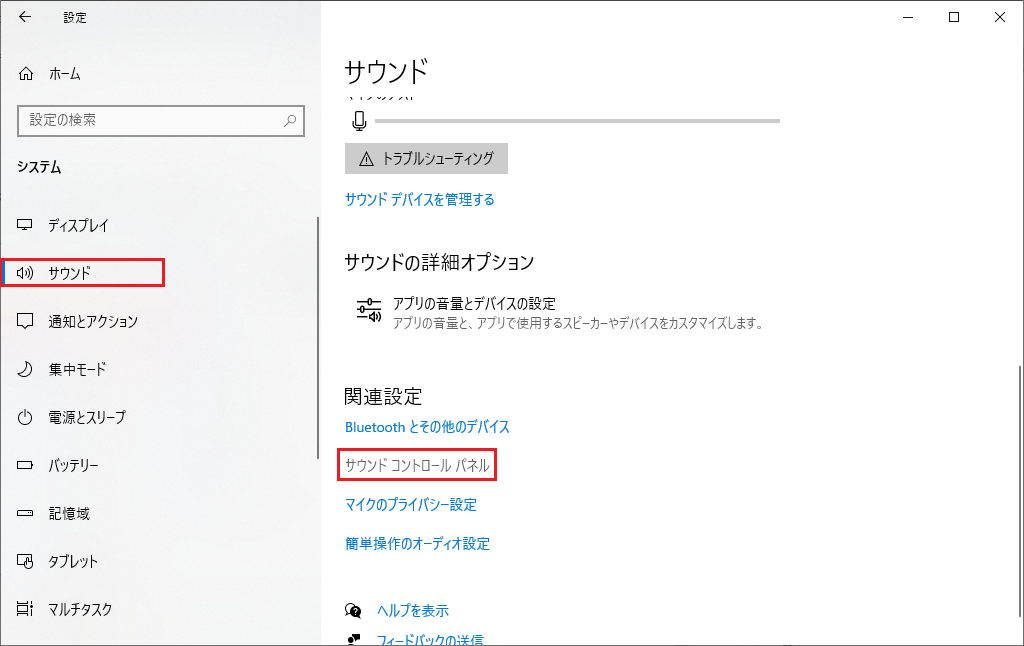Click in the 設定の検索 search box
Image resolution: width=1024 pixels, height=646 pixels.
[x=150, y=120]
